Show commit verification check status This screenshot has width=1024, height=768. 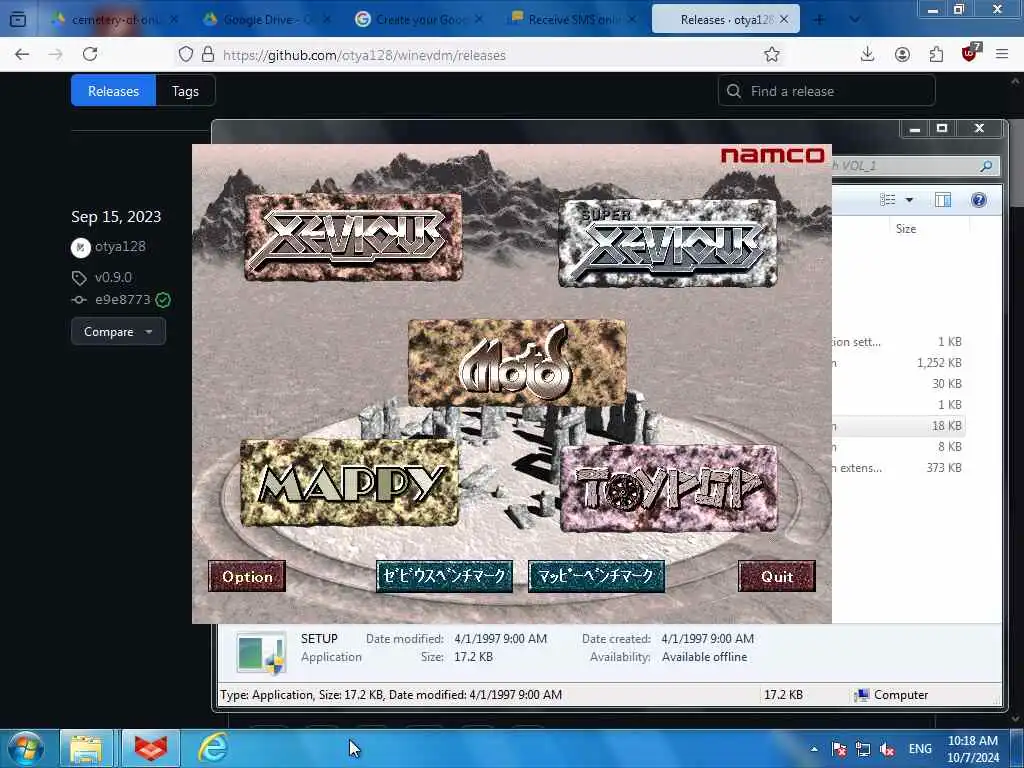coord(163,300)
